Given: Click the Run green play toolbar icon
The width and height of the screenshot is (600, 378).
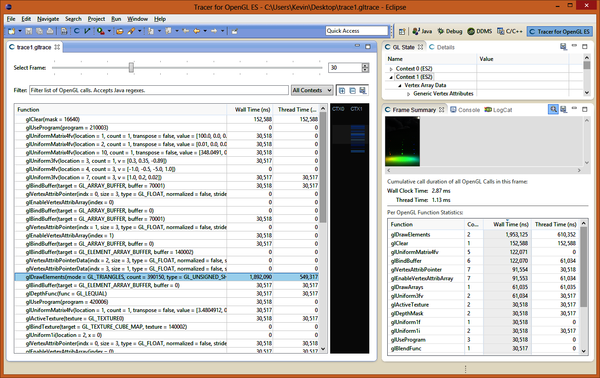Looking at the screenshot, I should click(101, 31).
